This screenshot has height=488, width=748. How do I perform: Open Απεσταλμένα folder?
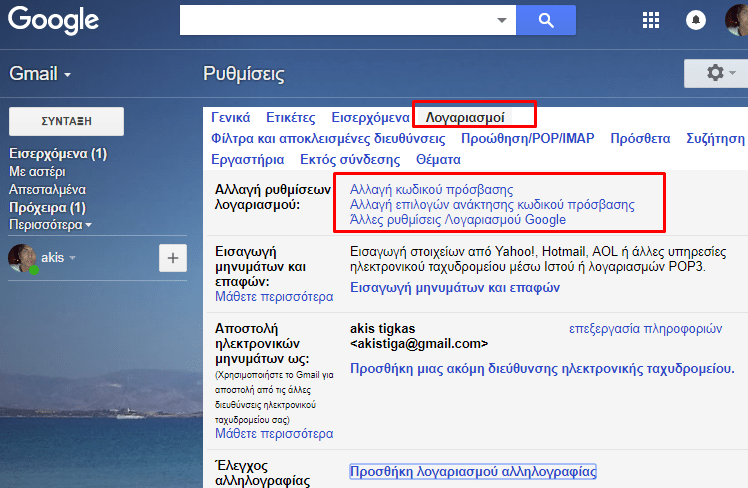point(47,189)
